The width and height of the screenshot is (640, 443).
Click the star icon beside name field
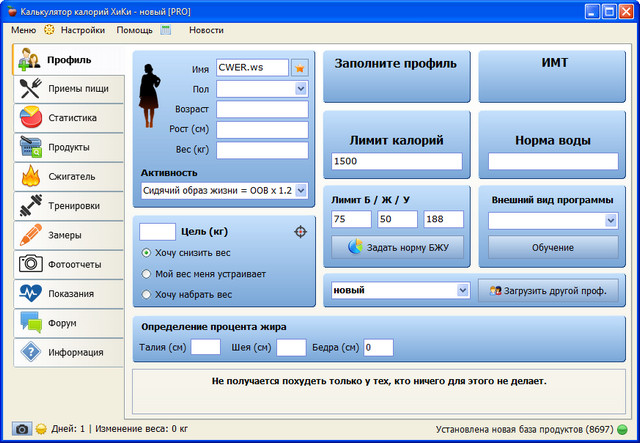pyautogui.click(x=299, y=68)
